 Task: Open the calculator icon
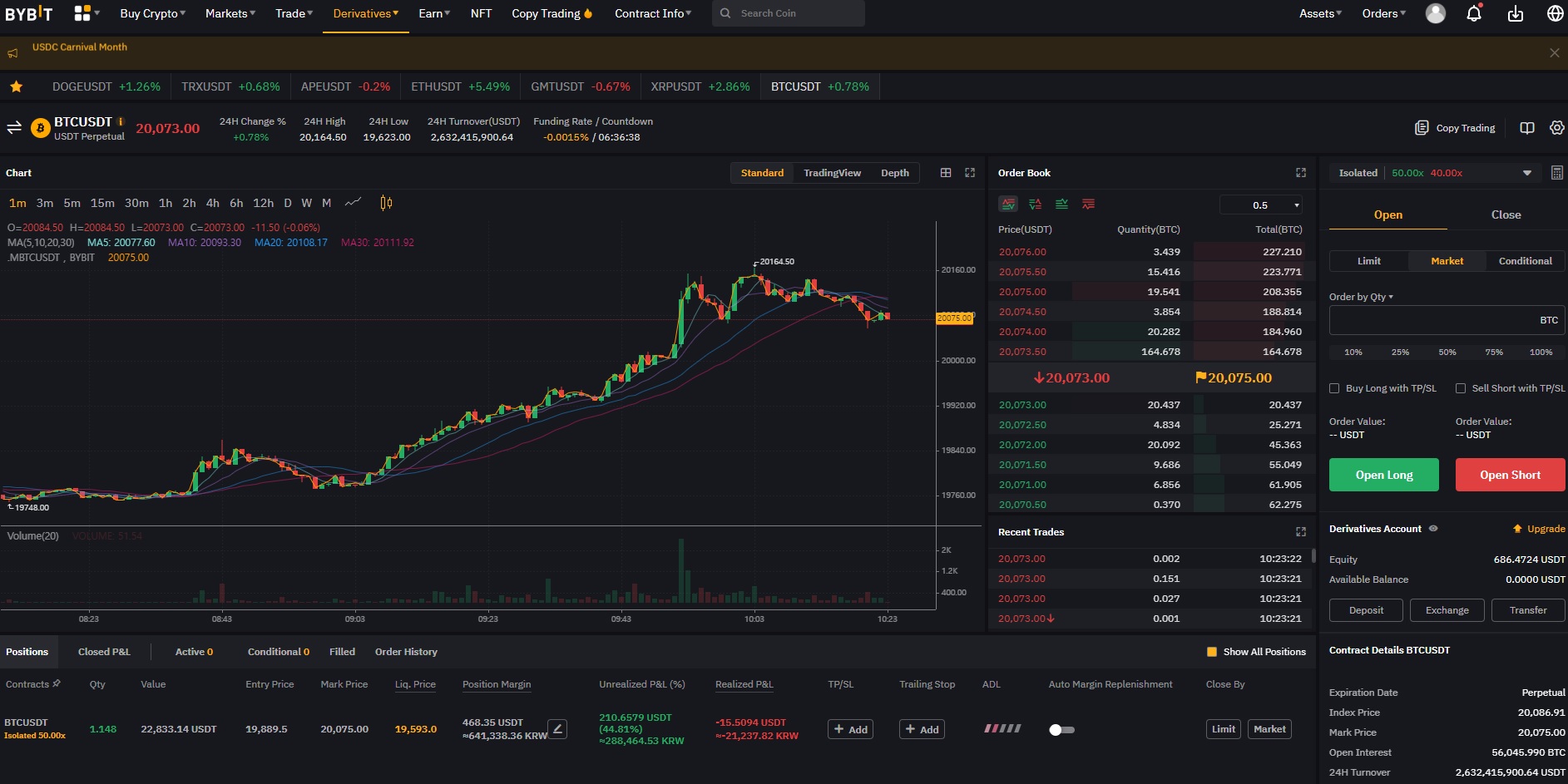[x=1556, y=173]
